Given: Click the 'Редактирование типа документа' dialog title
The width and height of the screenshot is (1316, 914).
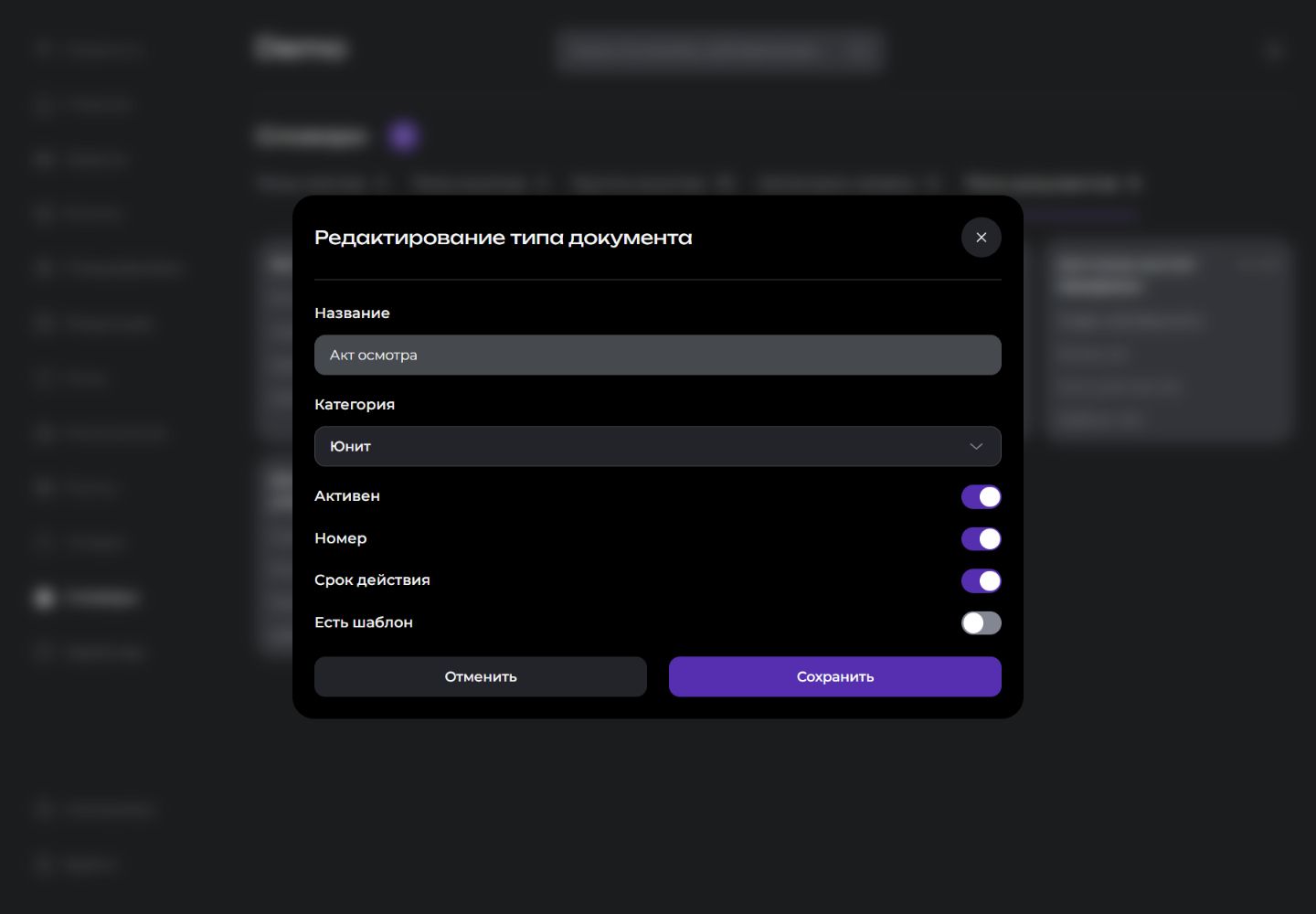Looking at the screenshot, I should [x=504, y=238].
